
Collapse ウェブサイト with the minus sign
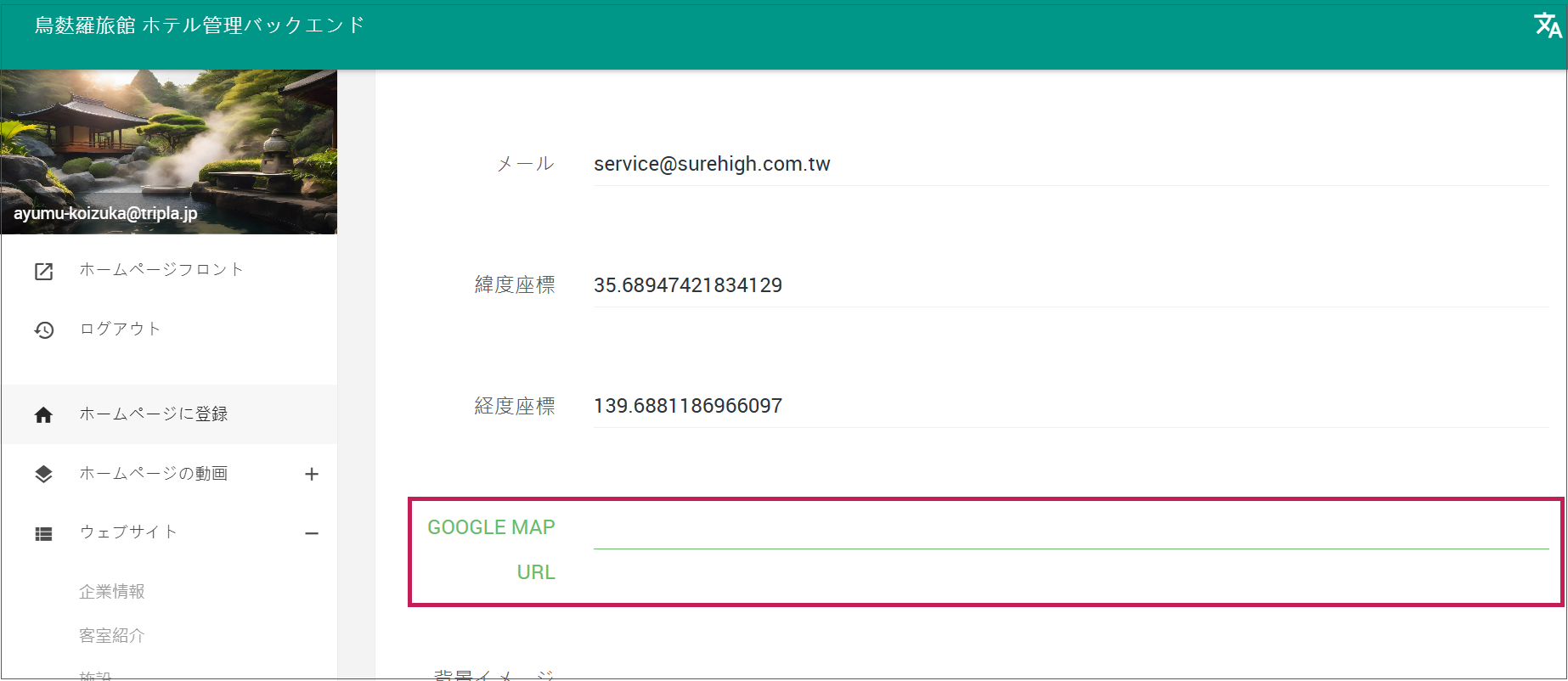tap(312, 534)
